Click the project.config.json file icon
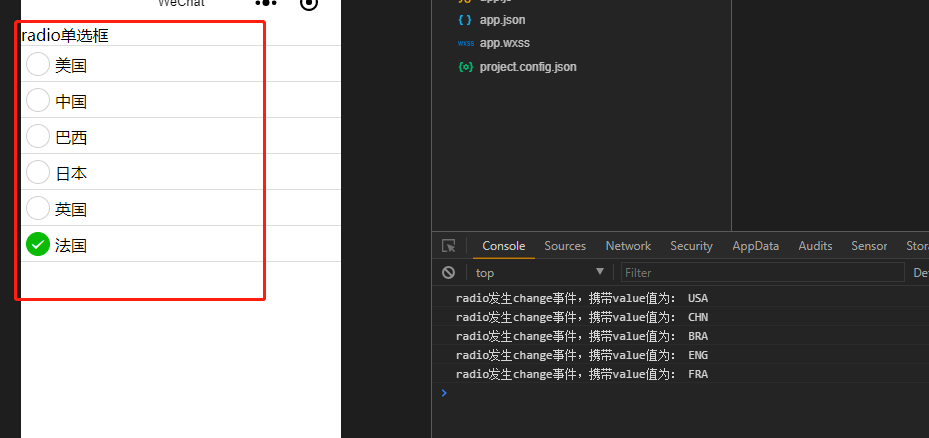This screenshot has width=929, height=438. [466, 67]
